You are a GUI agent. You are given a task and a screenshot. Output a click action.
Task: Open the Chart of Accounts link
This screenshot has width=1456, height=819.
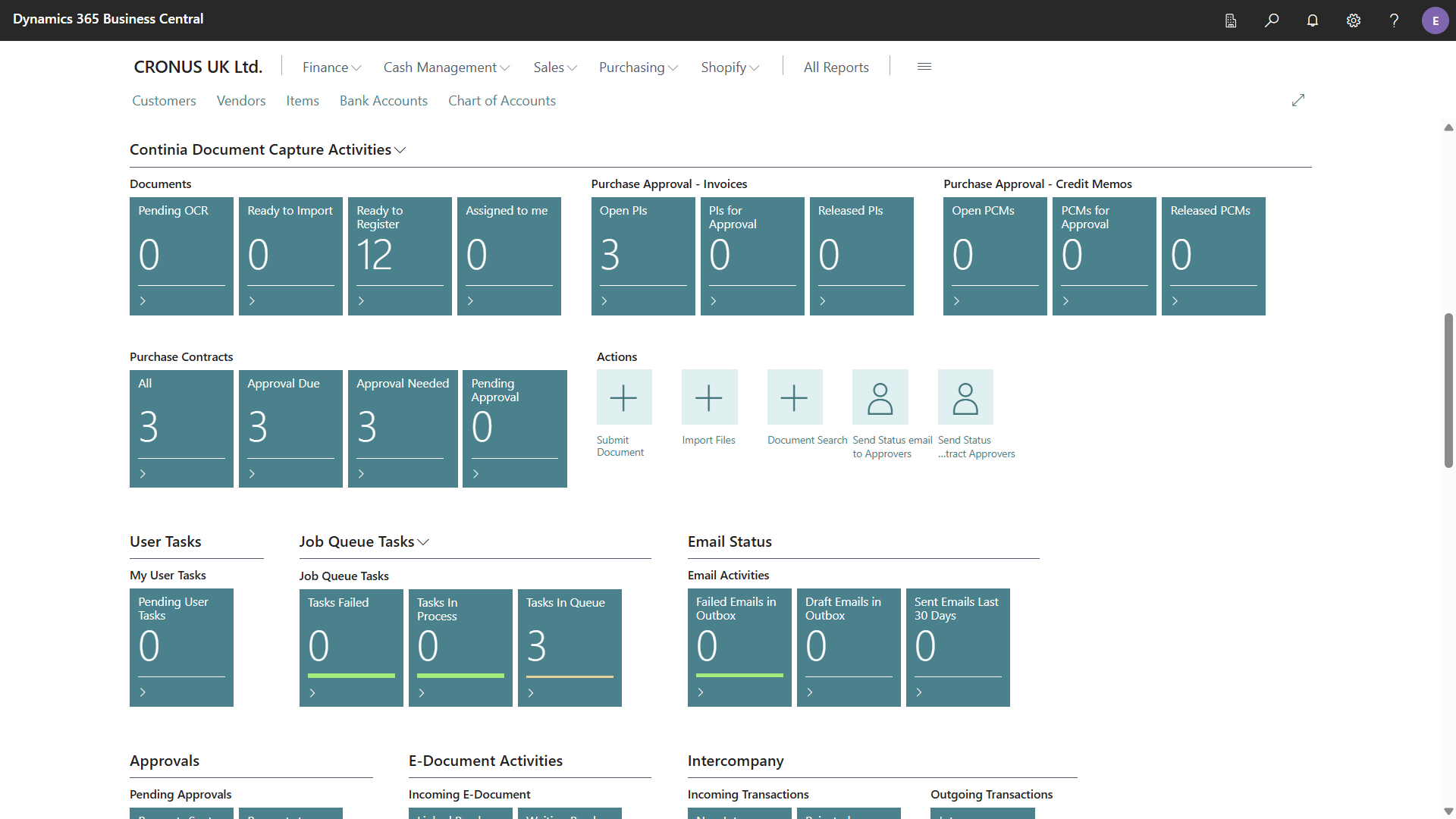(501, 101)
